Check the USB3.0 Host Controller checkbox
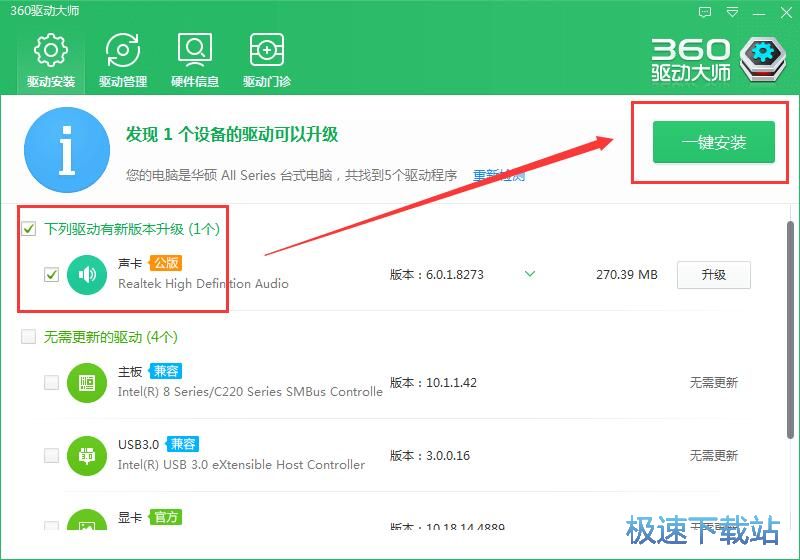 coord(52,455)
